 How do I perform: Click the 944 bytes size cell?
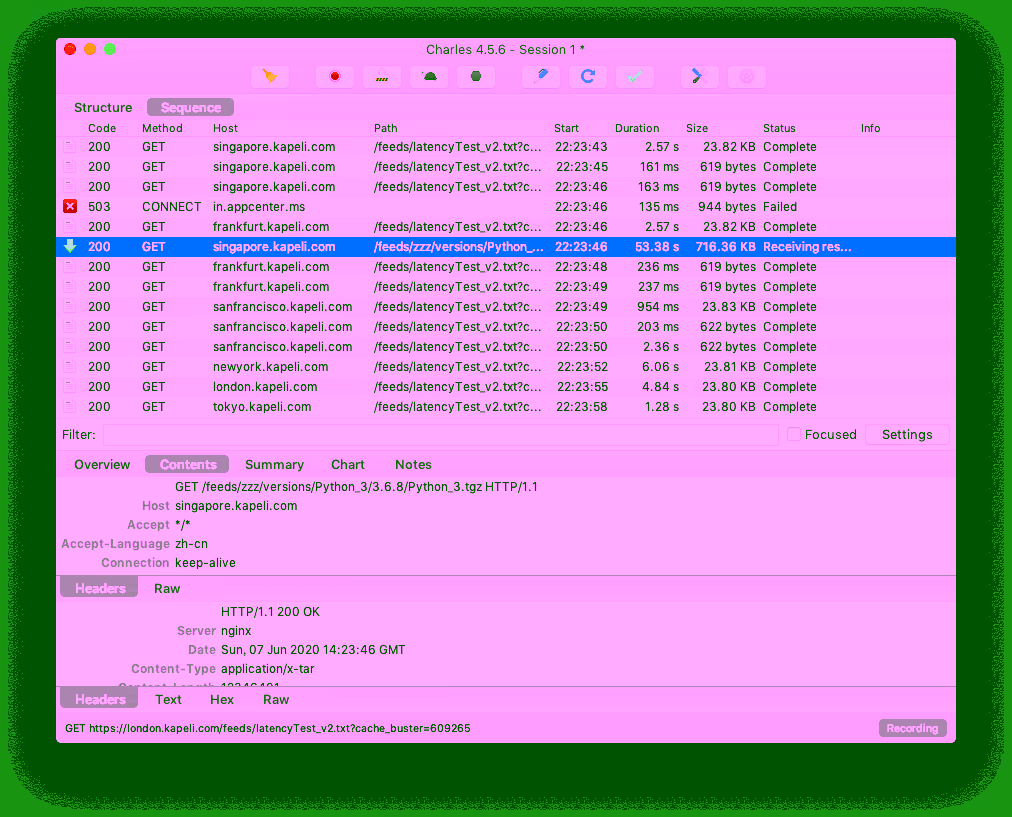tap(727, 207)
